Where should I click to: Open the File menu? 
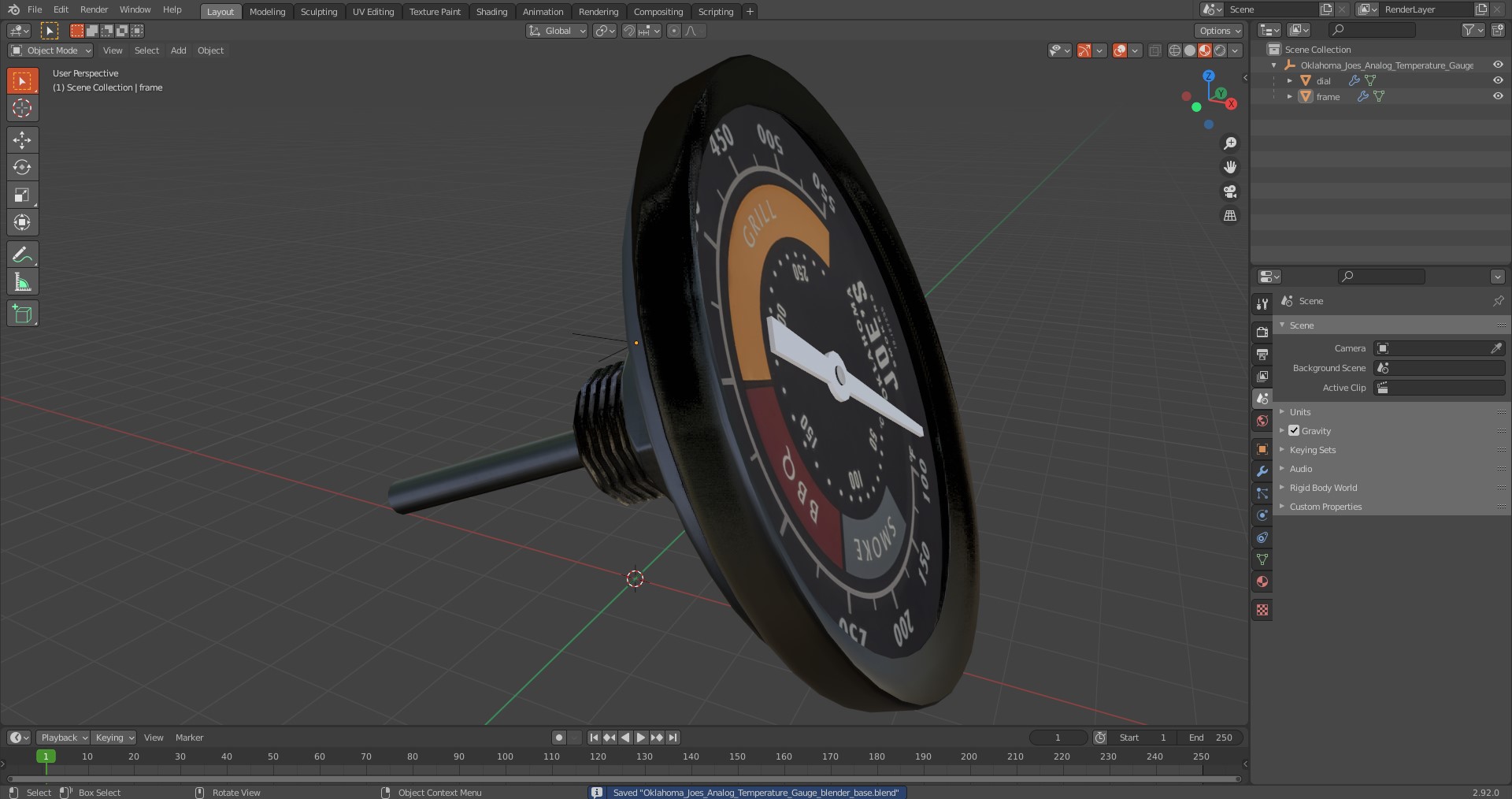coord(35,9)
